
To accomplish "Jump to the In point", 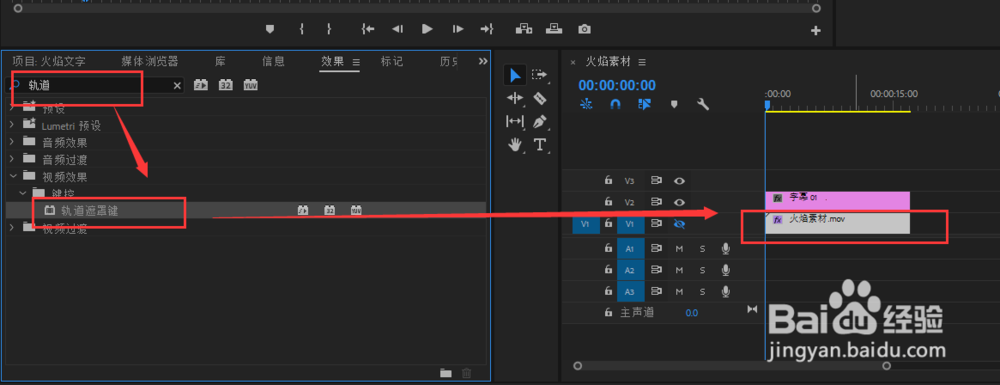I will [367, 29].
